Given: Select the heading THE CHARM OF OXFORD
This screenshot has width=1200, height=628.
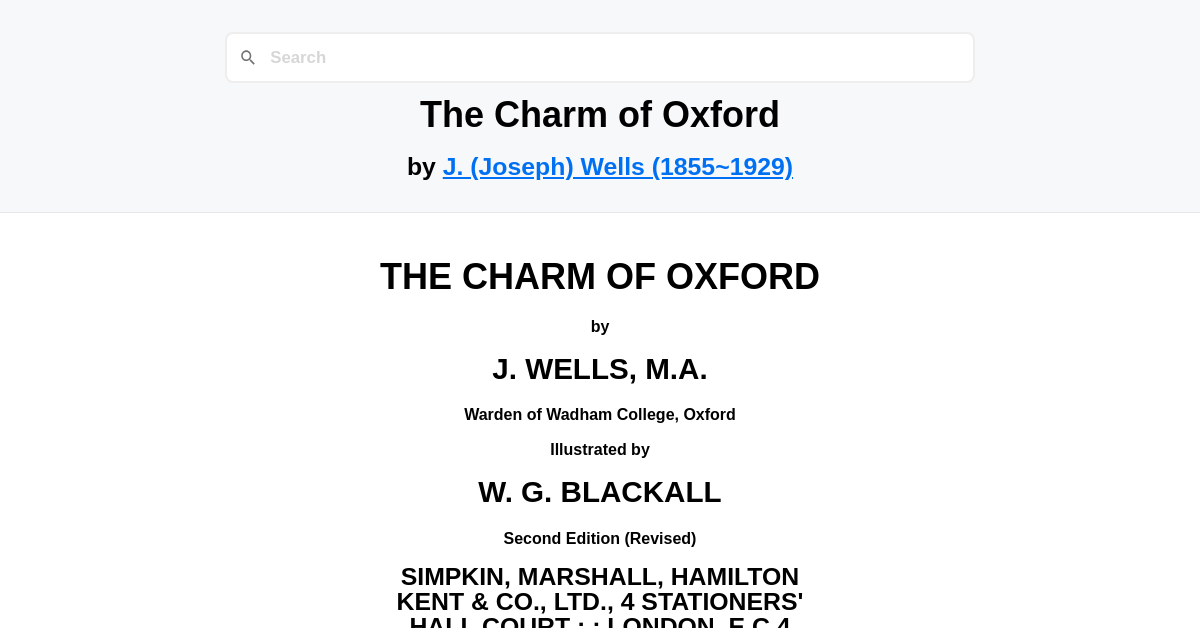Looking at the screenshot, I should point(600,276).
